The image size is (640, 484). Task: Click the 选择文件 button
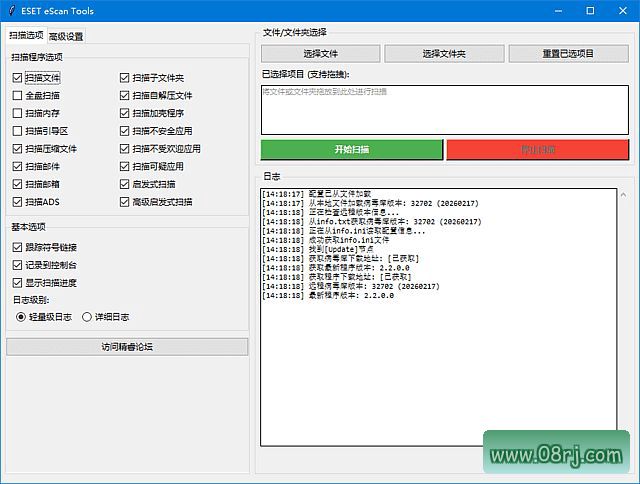click(x=320, y=54)
